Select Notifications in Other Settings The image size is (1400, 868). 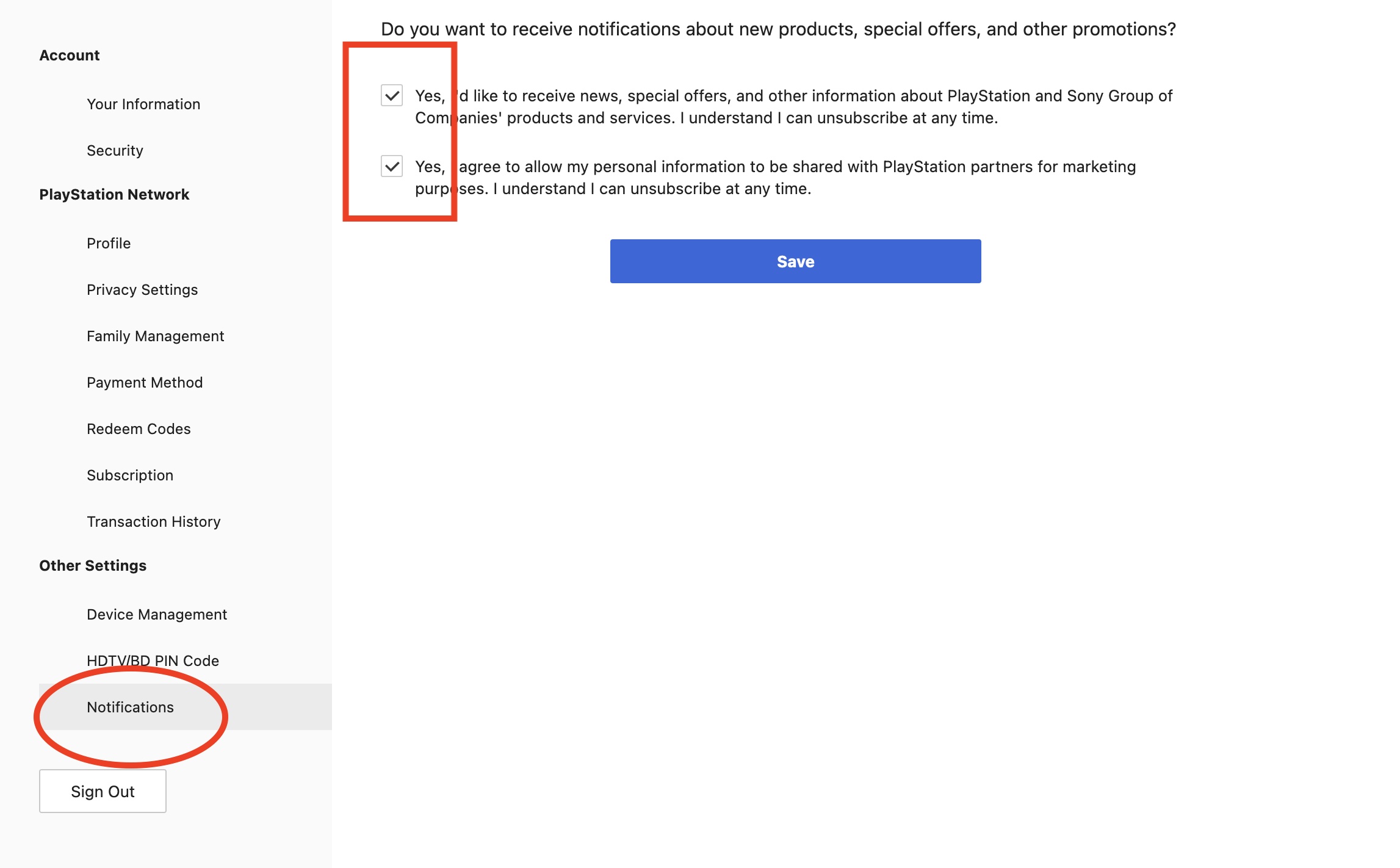click(x=131, y=707)
